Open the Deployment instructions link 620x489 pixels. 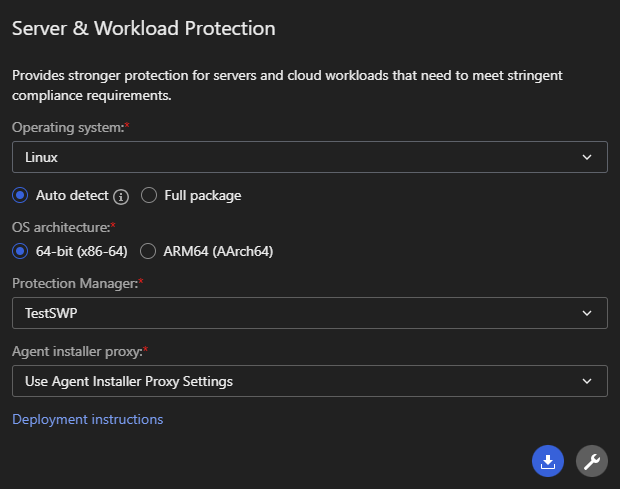(87, 419)
